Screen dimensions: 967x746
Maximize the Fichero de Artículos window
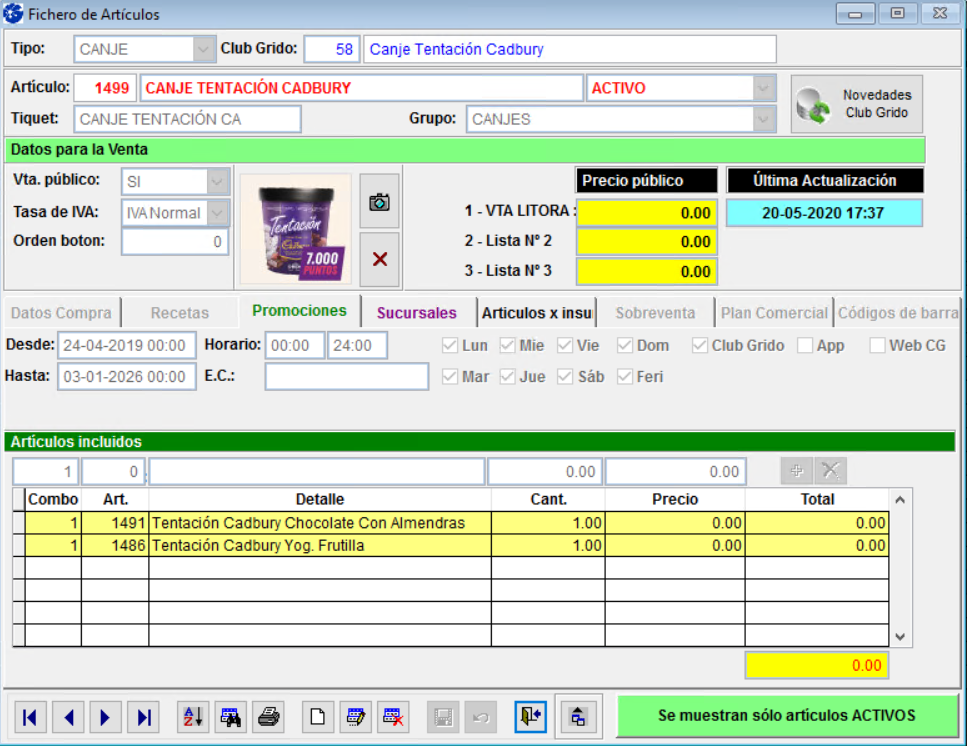pos(898,14)
